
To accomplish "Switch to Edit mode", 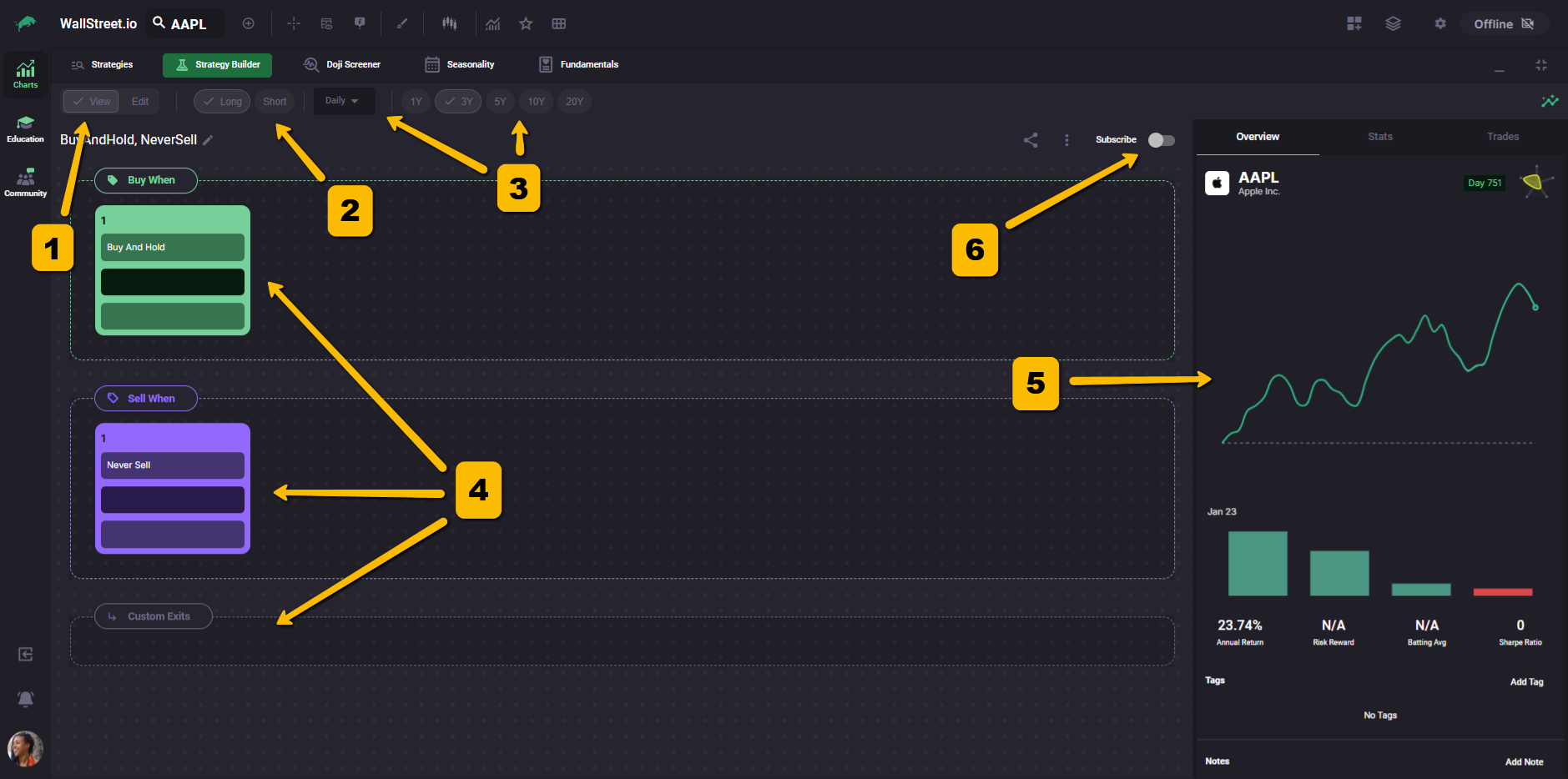I will 140,102.
